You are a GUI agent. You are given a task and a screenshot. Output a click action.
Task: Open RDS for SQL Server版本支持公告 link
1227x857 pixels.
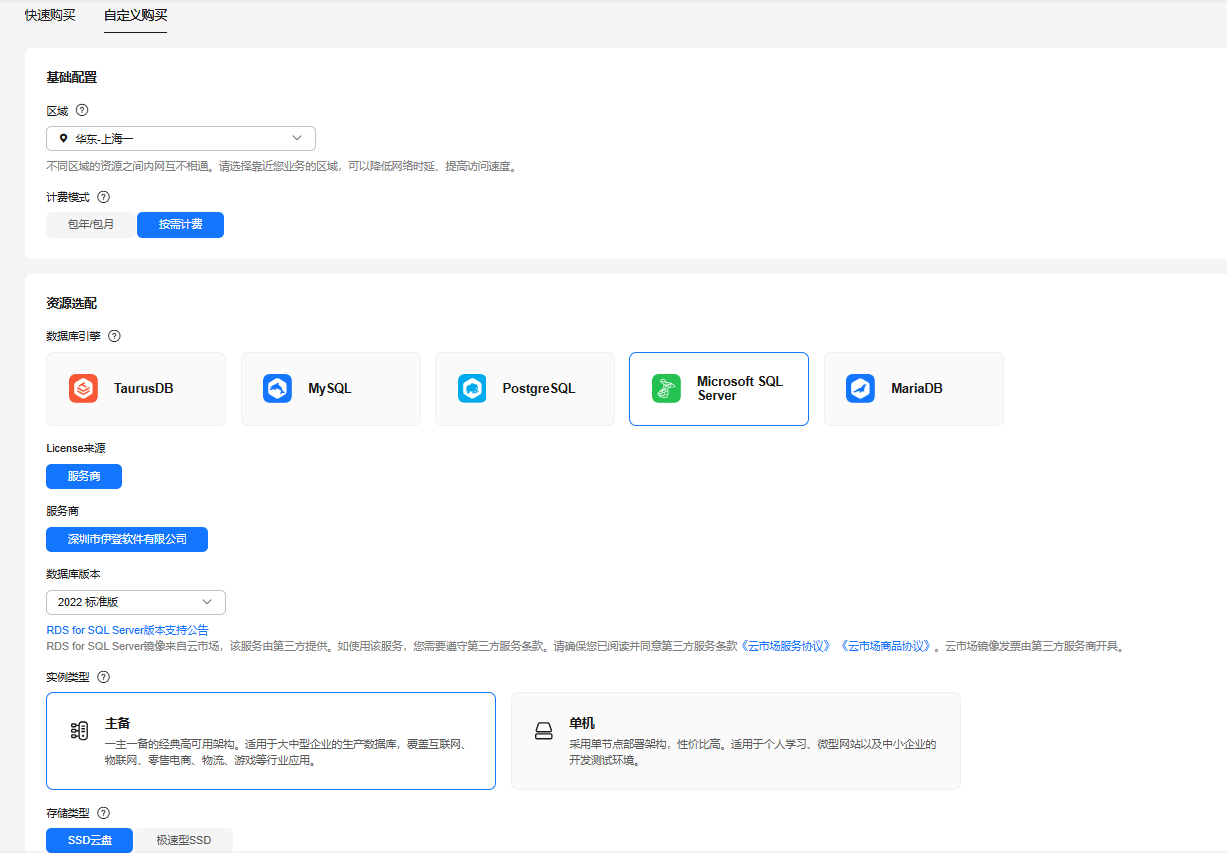[x=127, y=630]
